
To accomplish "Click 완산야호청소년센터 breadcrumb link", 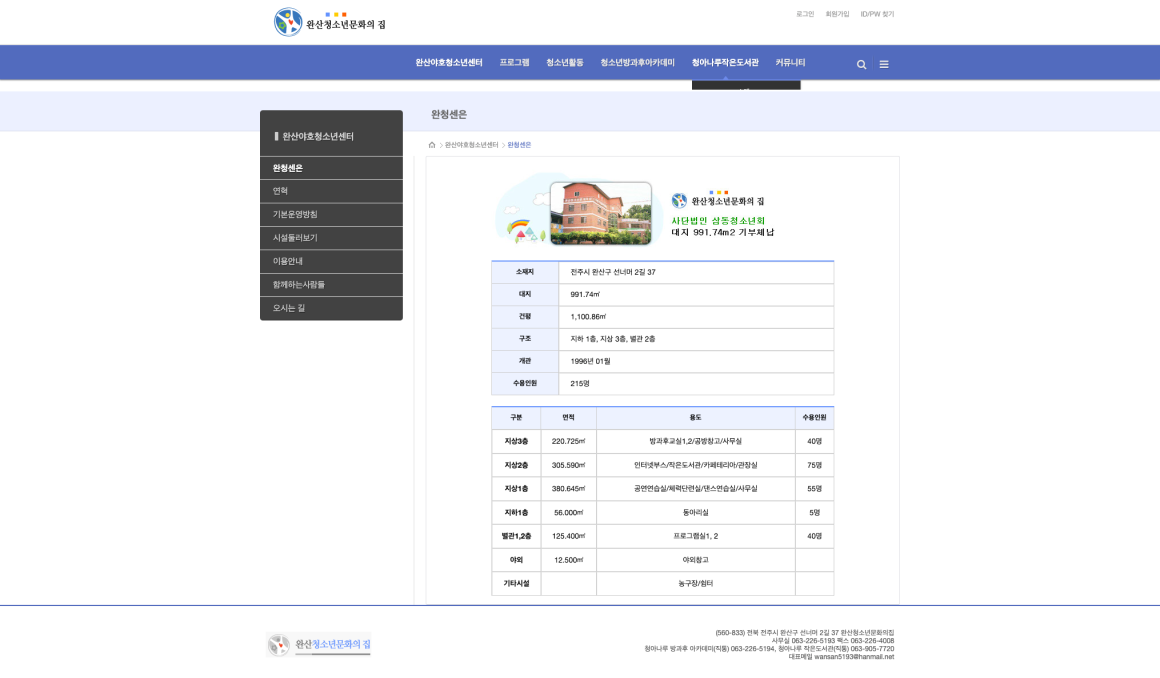I will tap(471, 145).
